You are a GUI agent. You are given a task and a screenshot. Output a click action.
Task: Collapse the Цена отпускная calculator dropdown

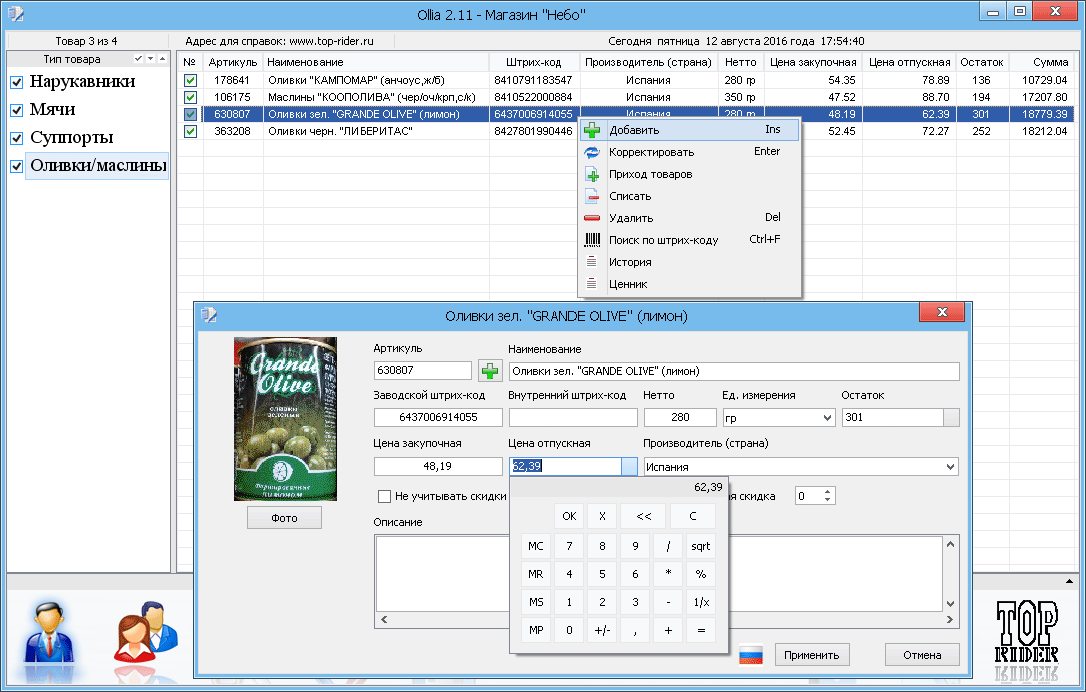pyautogui.click(x=628, y=467)
